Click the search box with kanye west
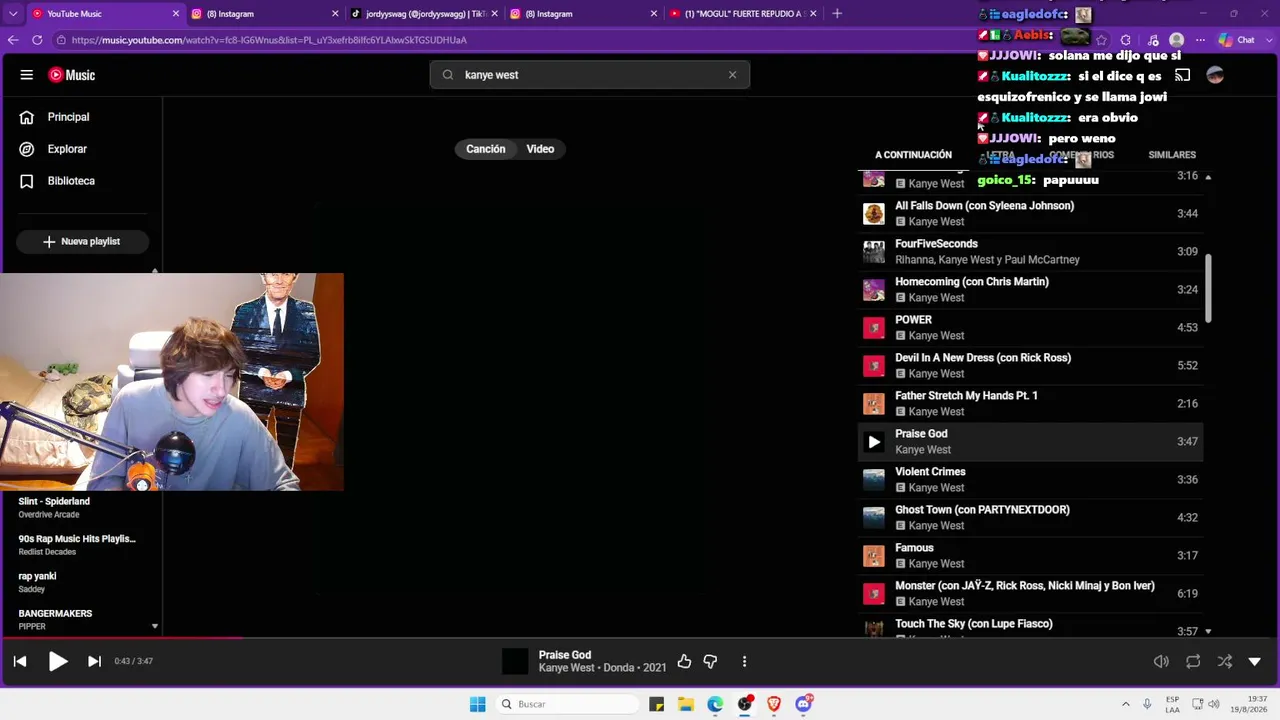 tap(590, 75)
